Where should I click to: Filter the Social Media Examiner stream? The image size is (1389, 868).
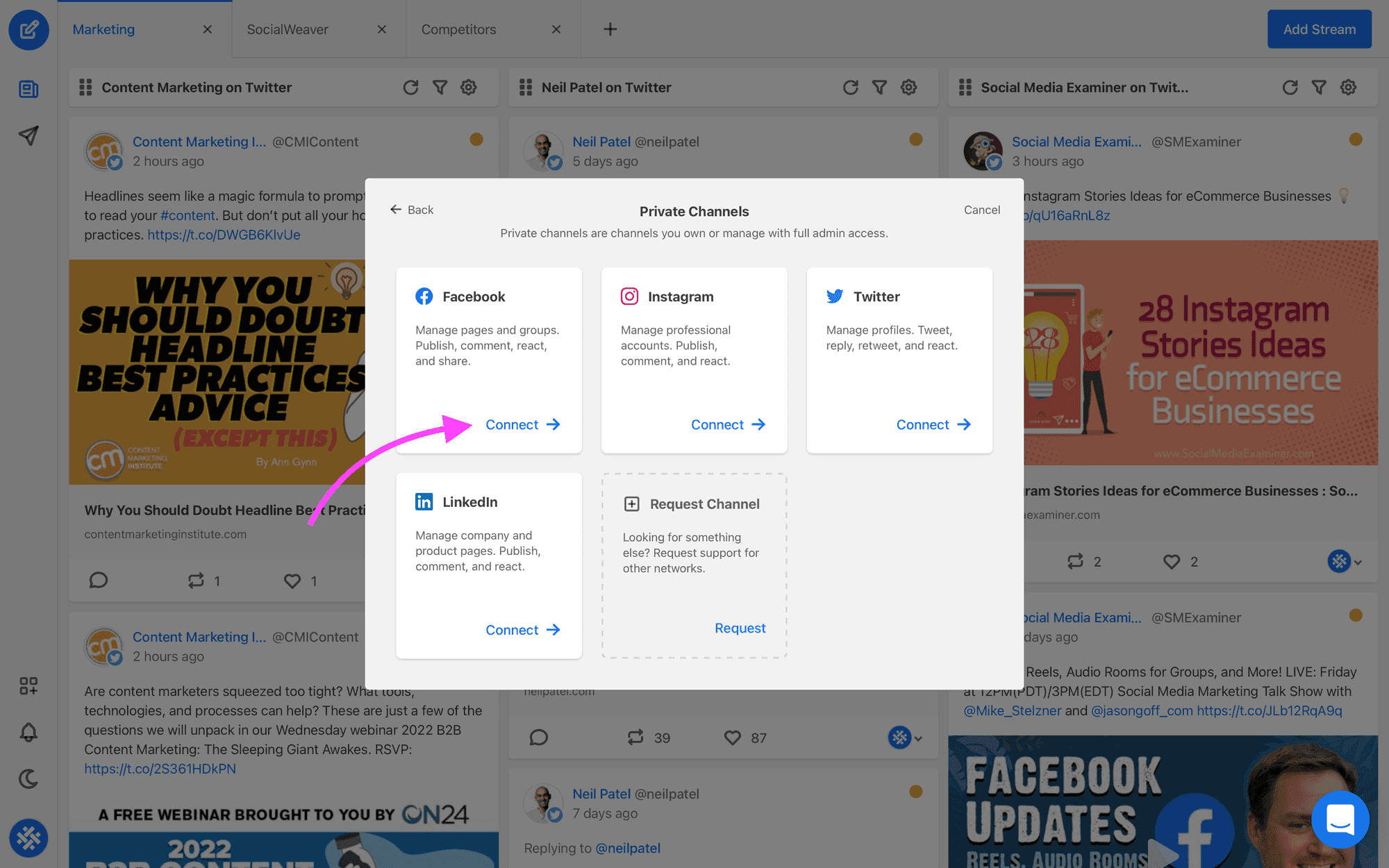pos(1319,87)
